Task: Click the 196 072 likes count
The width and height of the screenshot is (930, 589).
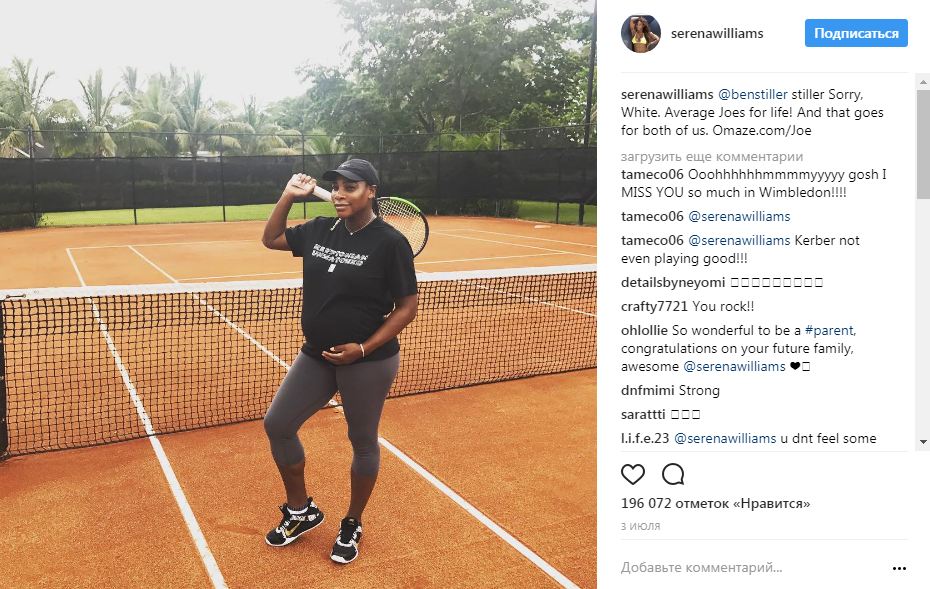Action: 715,504
